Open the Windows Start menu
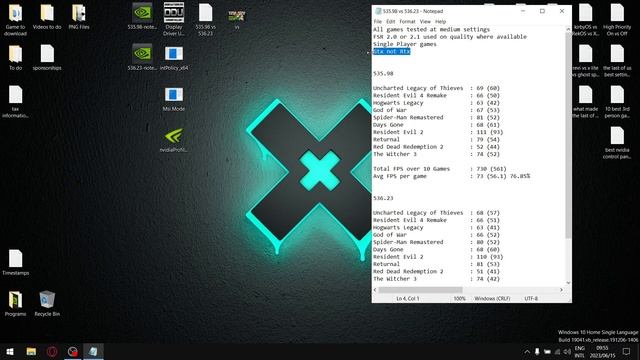 (x=10, y=351)
